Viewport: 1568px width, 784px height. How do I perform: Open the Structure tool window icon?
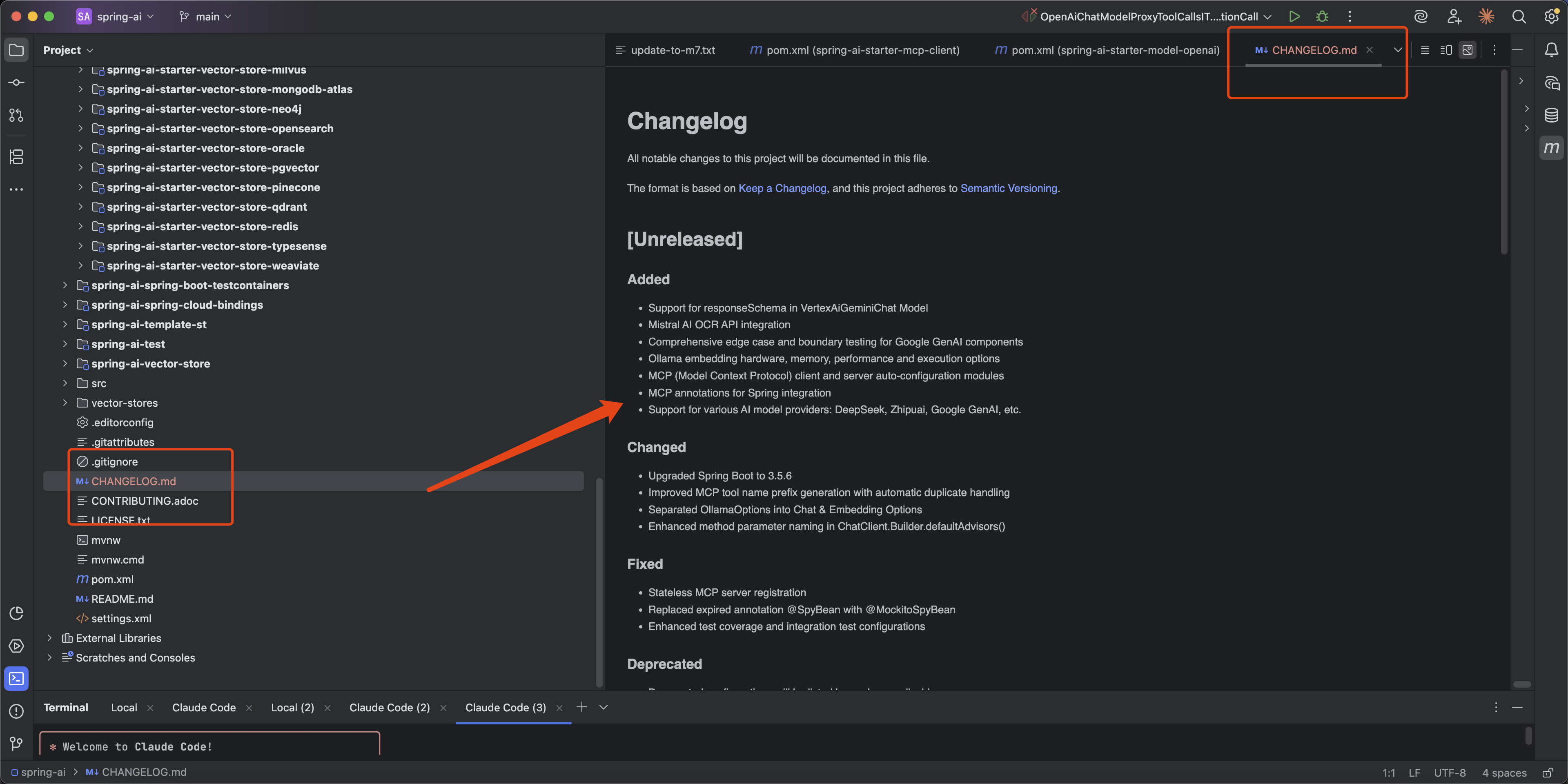[16, 157]
